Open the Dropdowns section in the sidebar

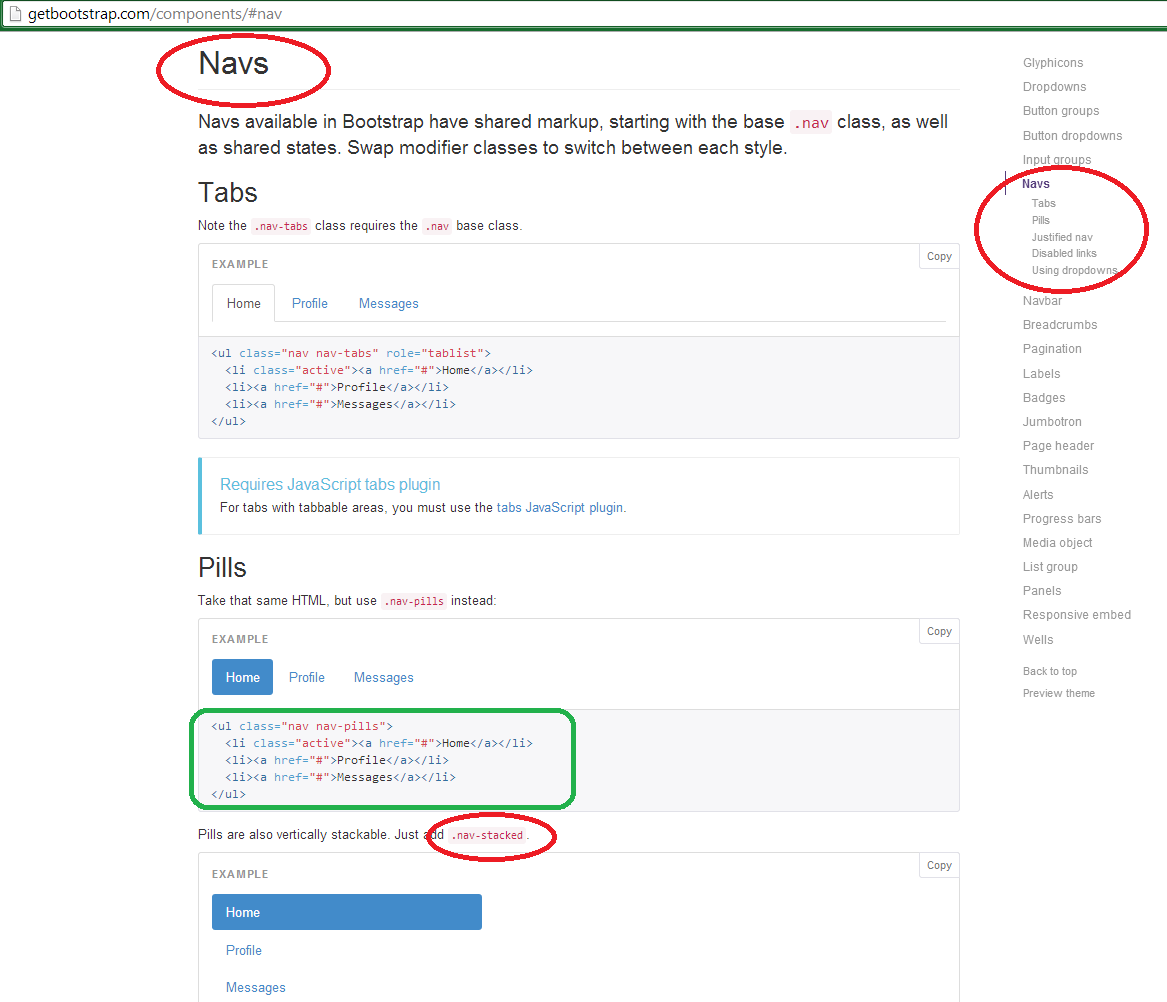(x=1053, y=86)
